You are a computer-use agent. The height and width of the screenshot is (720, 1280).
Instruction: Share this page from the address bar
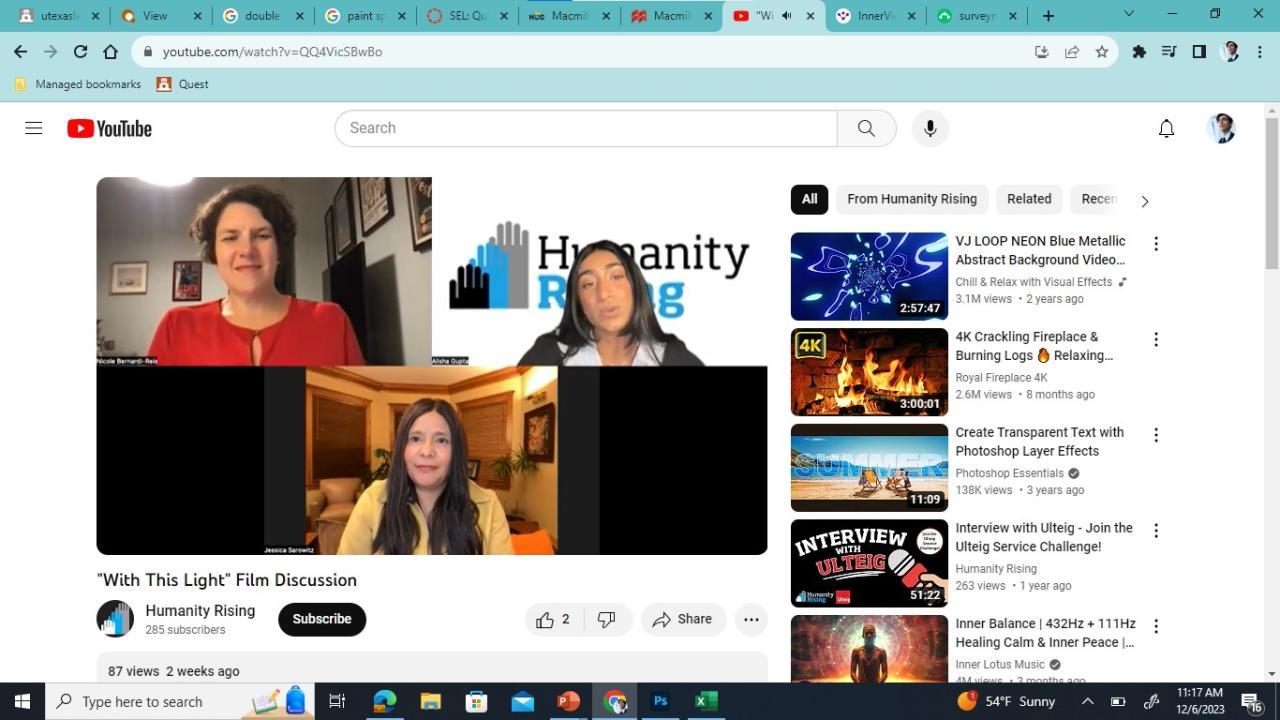pos(1072,52)
